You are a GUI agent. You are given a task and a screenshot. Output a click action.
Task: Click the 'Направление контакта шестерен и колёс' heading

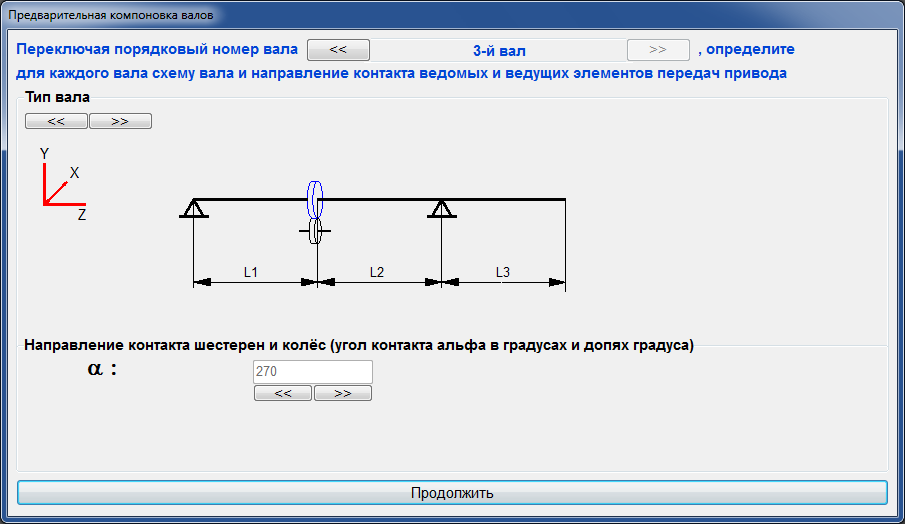pyautogui.click(x=358, y=345)
